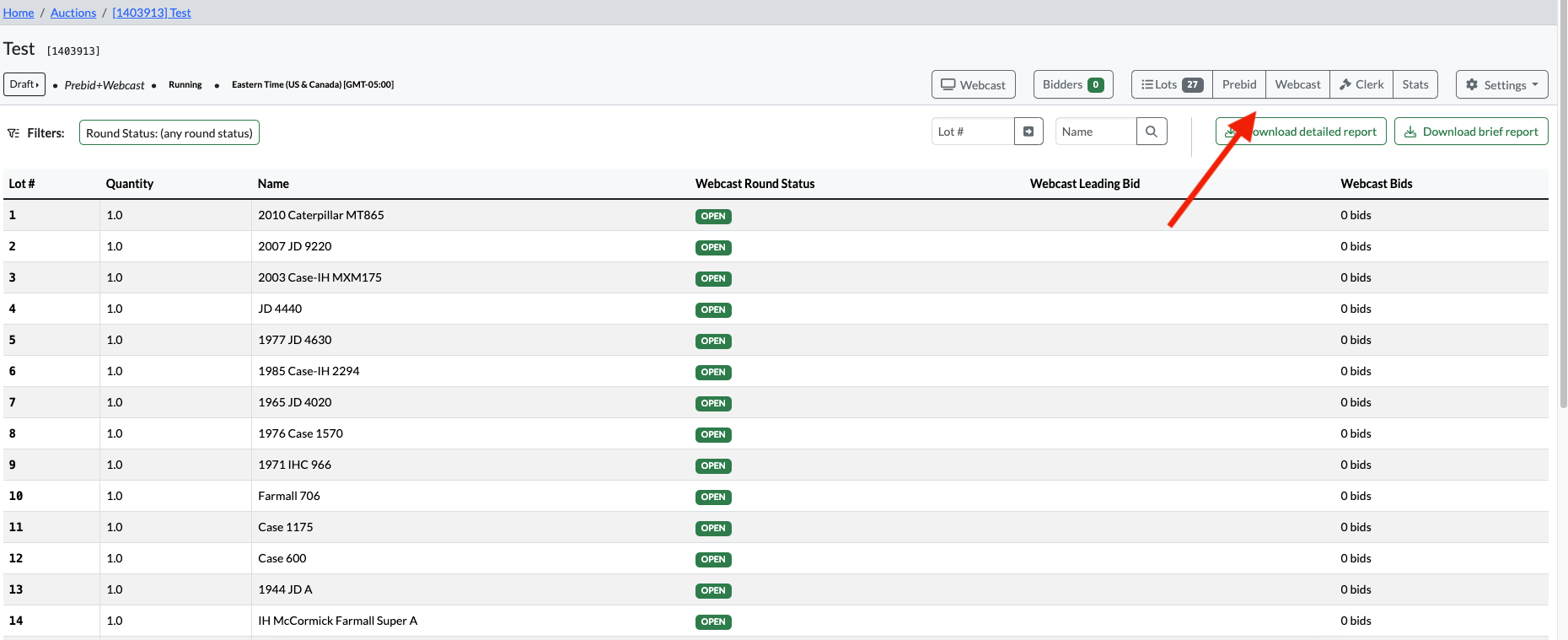The width and height of the screenshot is (1568, 640).
Task: Open the Lots list tab
Action: (x=1172, y=84)
